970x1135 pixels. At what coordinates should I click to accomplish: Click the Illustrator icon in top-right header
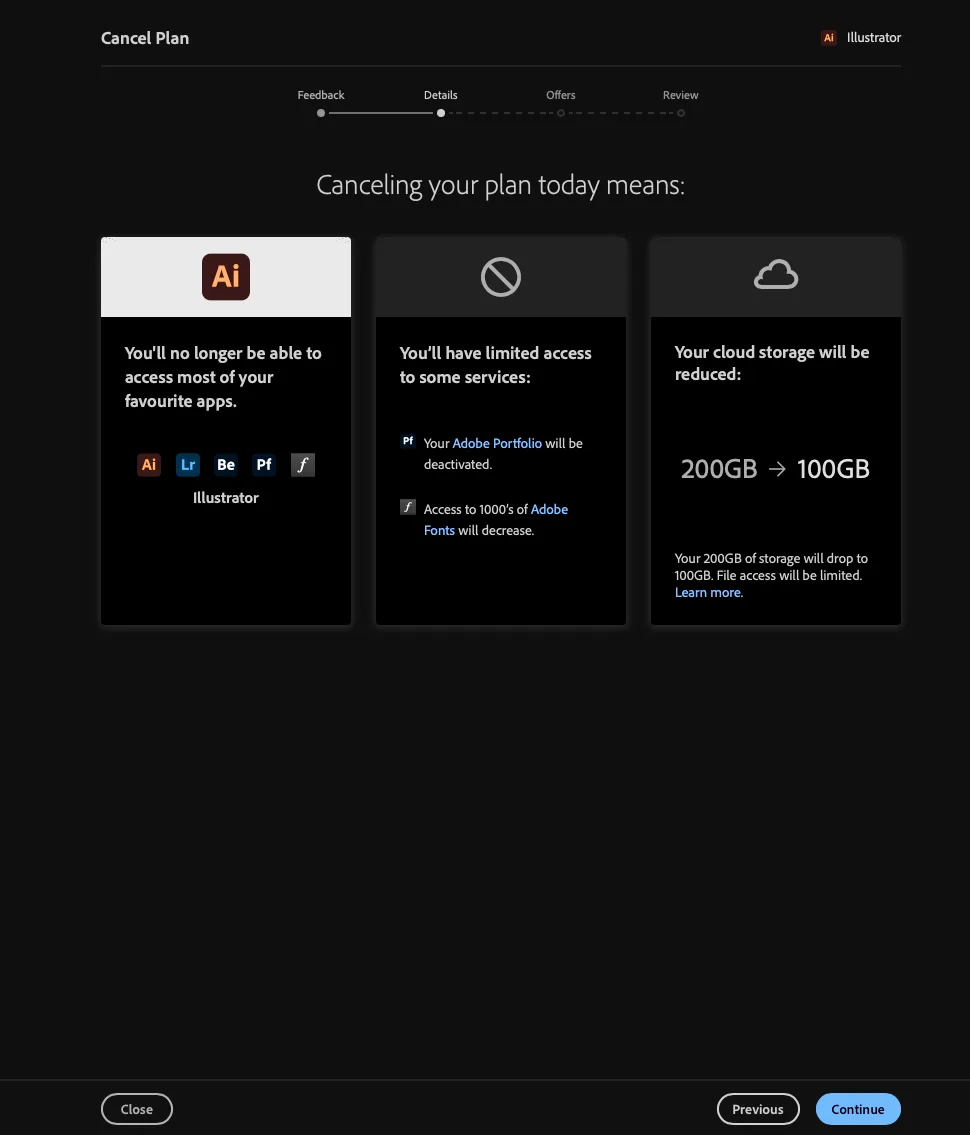click(829, 38)
